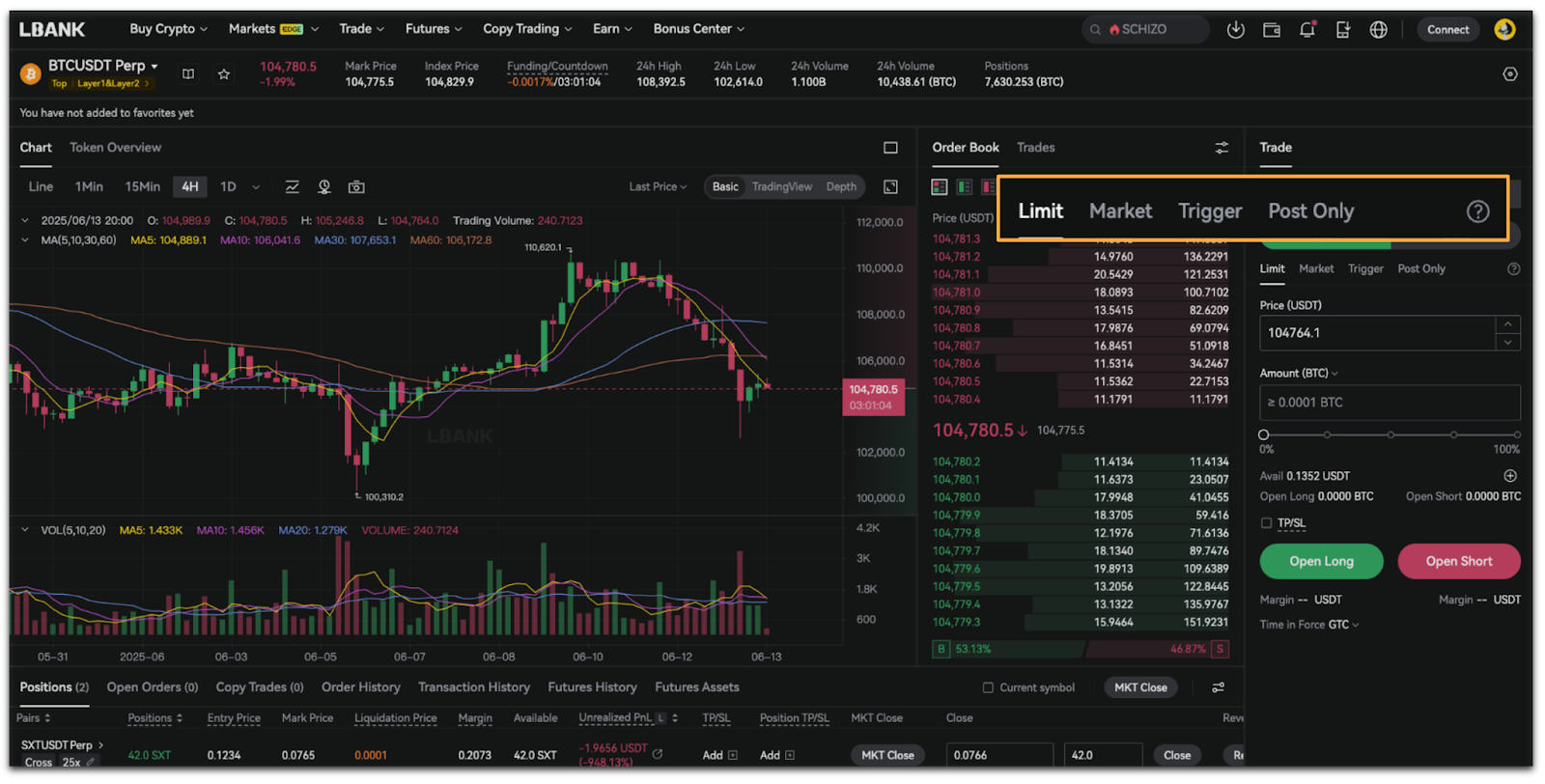Click the Open Short button
The image size is (1545, 784).
1458,561
